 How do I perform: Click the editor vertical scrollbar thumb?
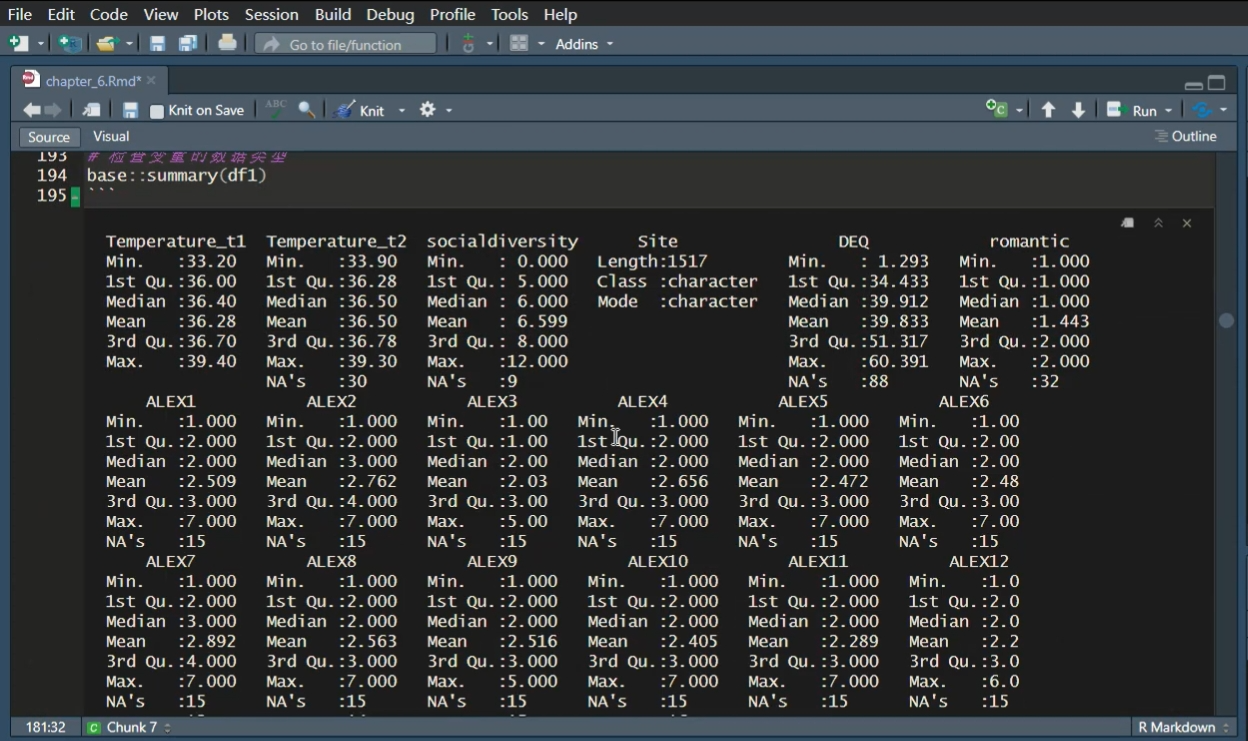(x=1226, y=321)
